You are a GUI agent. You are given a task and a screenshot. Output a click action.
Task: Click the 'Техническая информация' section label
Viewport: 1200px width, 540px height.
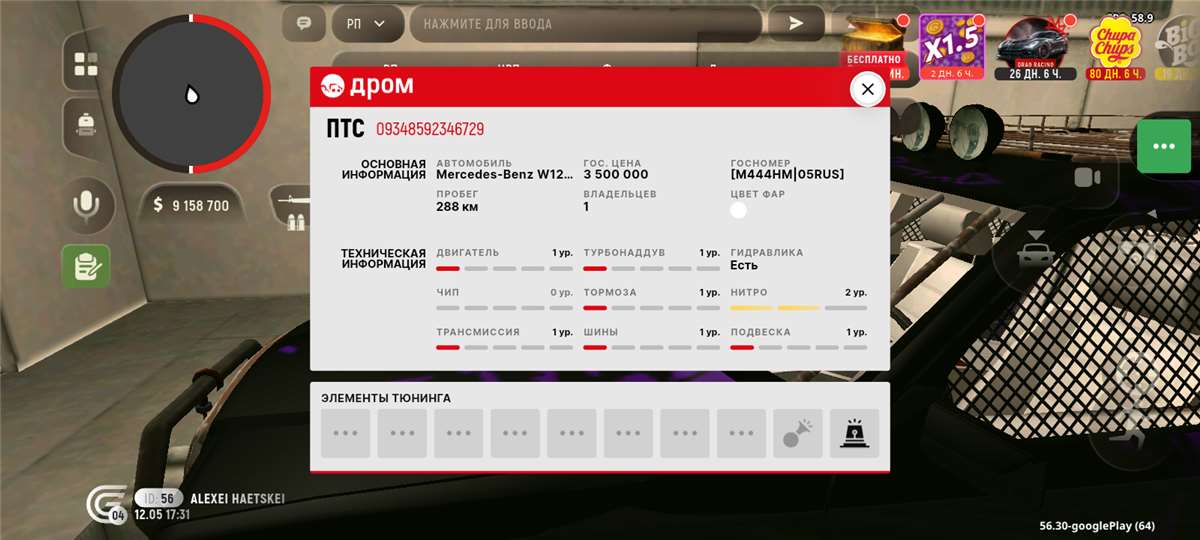pos(383,259)
